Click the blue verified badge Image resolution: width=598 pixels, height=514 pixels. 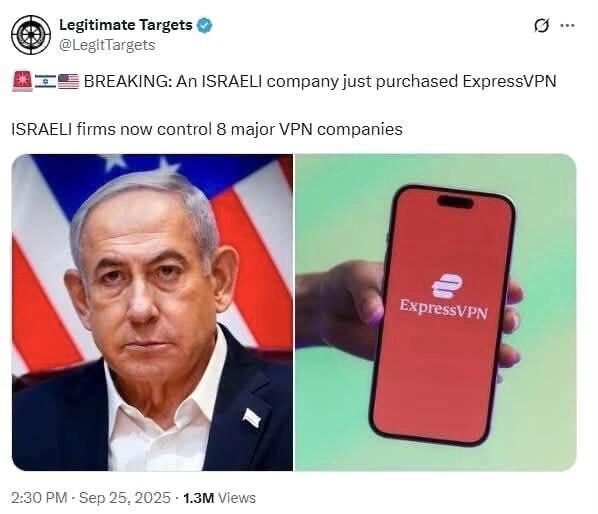coord(204,26)
